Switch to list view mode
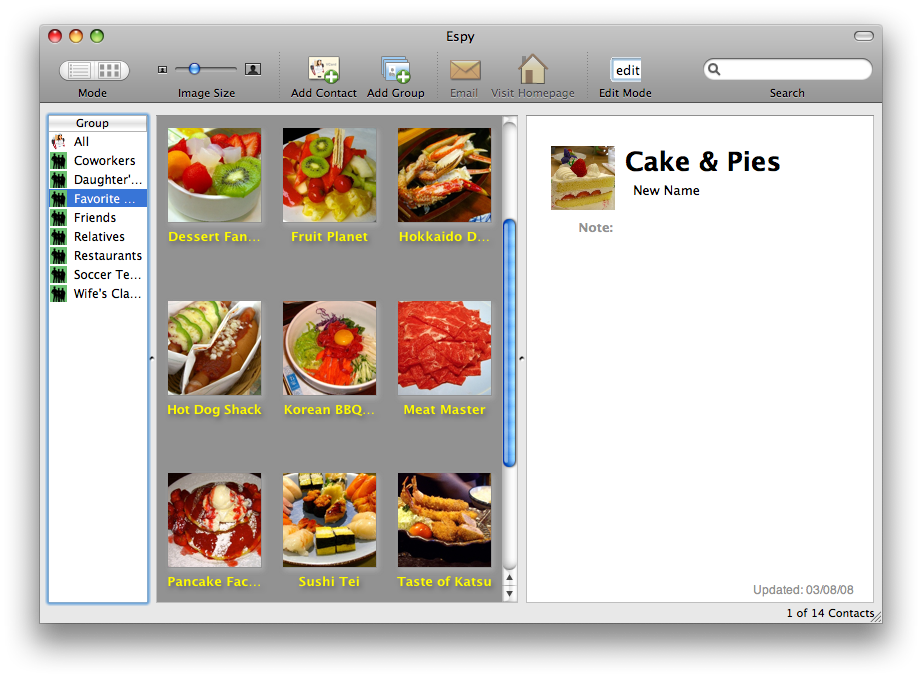The width and height of the screenshot is (922, 678). tap(78, 71)
